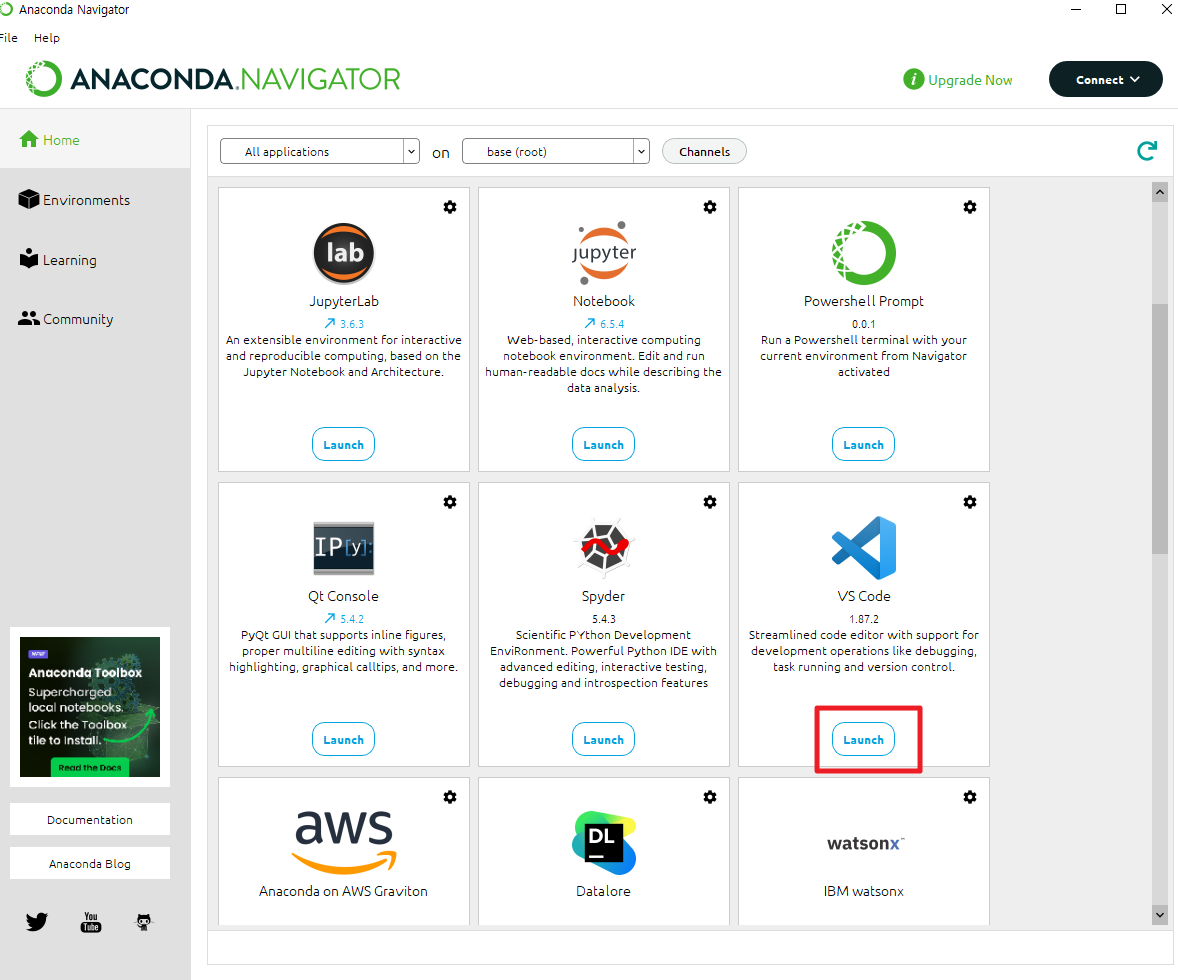The image size is (1178, 980).
Task: Click the VS Code blue logo icon
Action: [x=864, y=548]
